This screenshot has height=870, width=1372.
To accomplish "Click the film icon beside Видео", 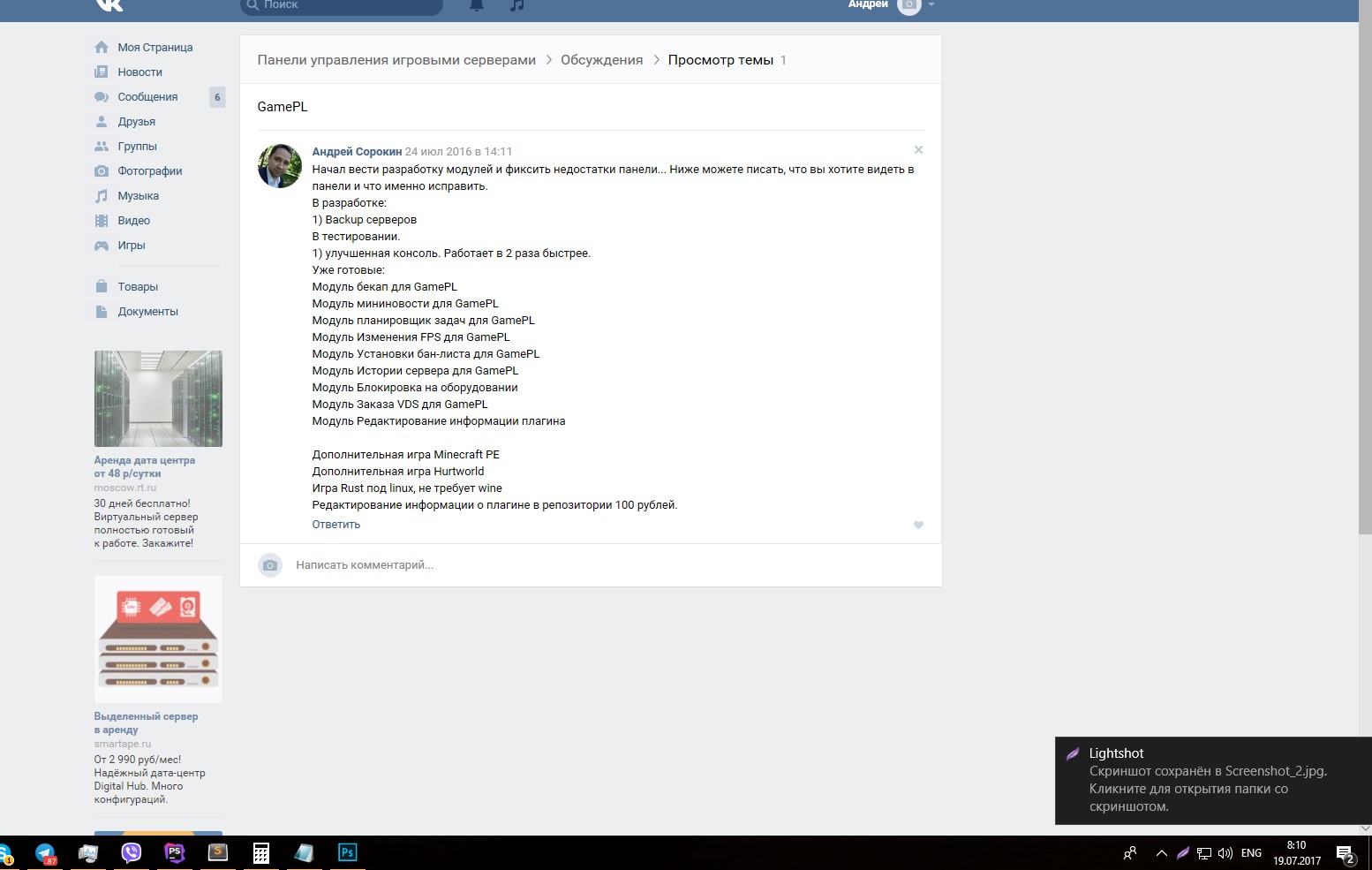I will 102,221.
